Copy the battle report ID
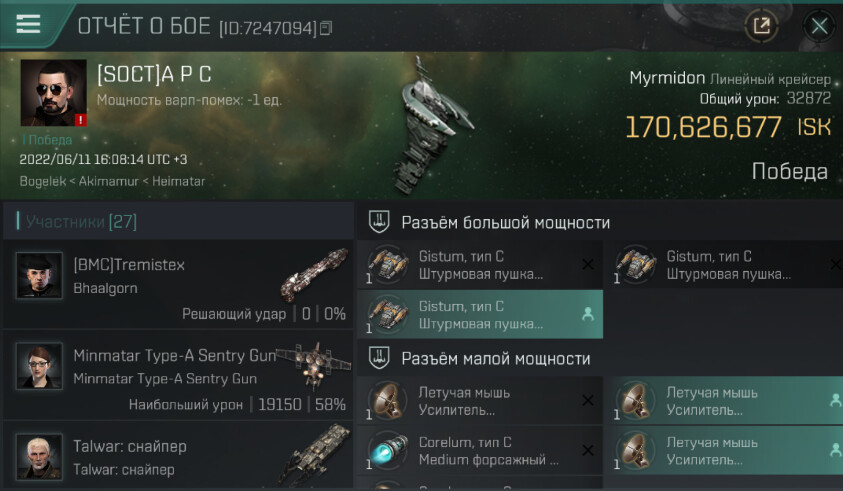This screenshot has width=843, height=491. 326,27
